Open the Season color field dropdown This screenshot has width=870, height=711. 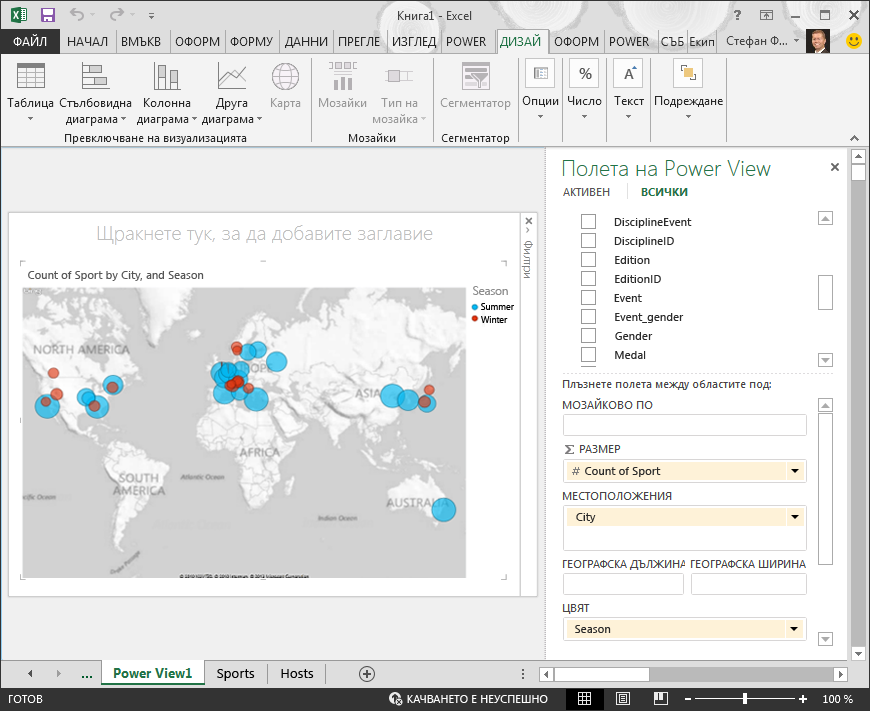tap(794, 629)
